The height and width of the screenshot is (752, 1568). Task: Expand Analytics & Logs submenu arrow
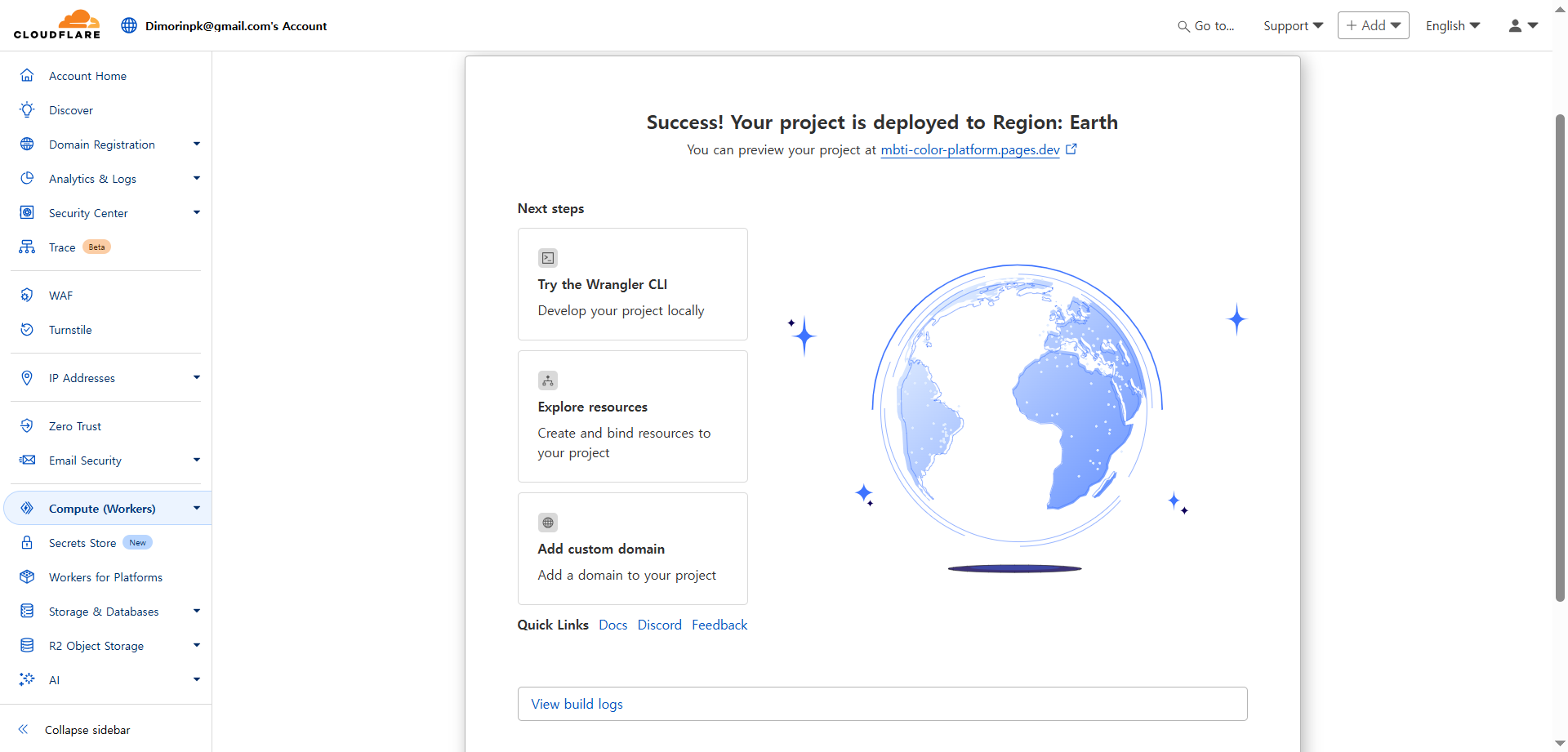197,178
